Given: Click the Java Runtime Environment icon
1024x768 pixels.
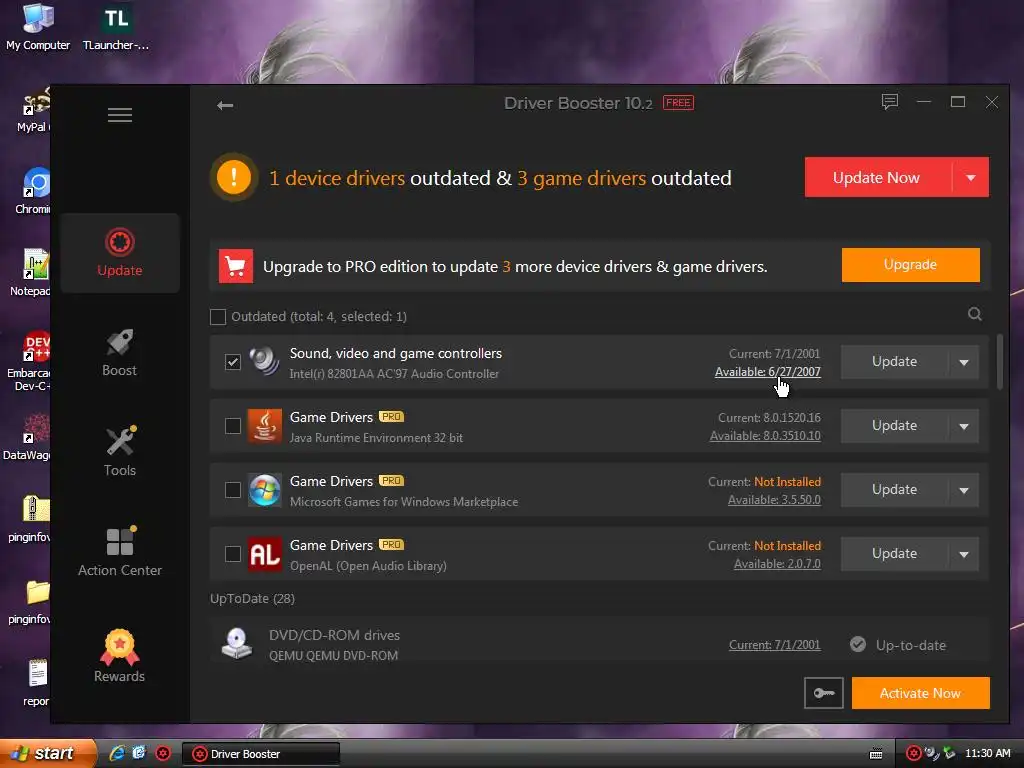Looking at the screenshot, I should coord(264,426).
